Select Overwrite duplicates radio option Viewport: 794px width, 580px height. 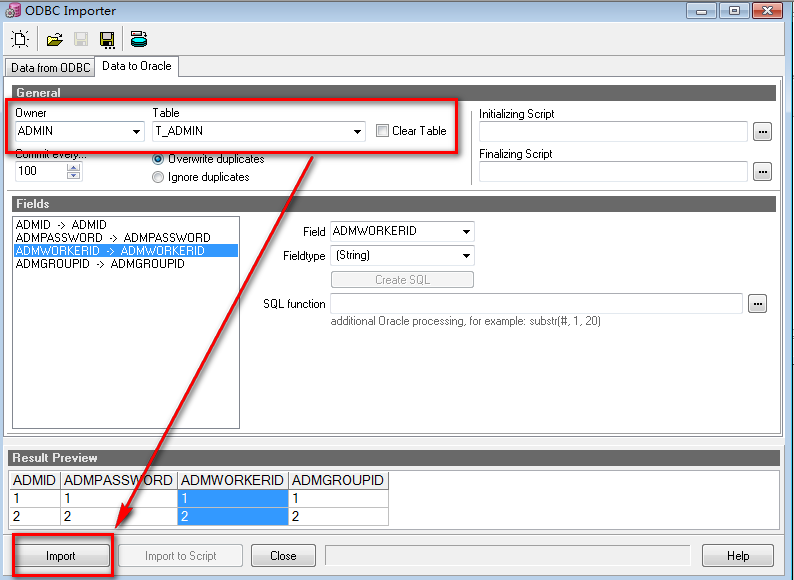[158, 159]
